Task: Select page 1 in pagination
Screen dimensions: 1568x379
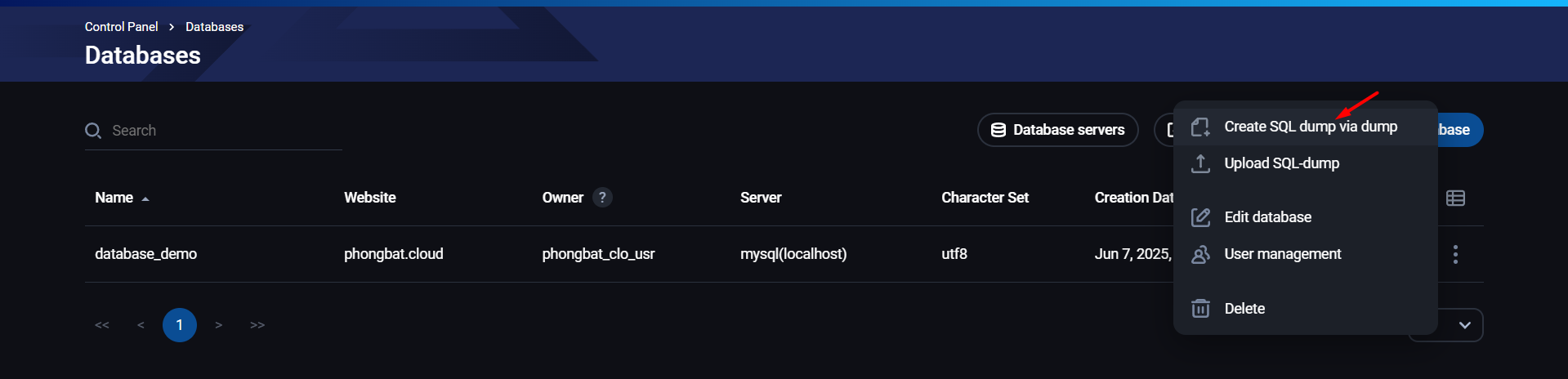Action: [180, 325]
